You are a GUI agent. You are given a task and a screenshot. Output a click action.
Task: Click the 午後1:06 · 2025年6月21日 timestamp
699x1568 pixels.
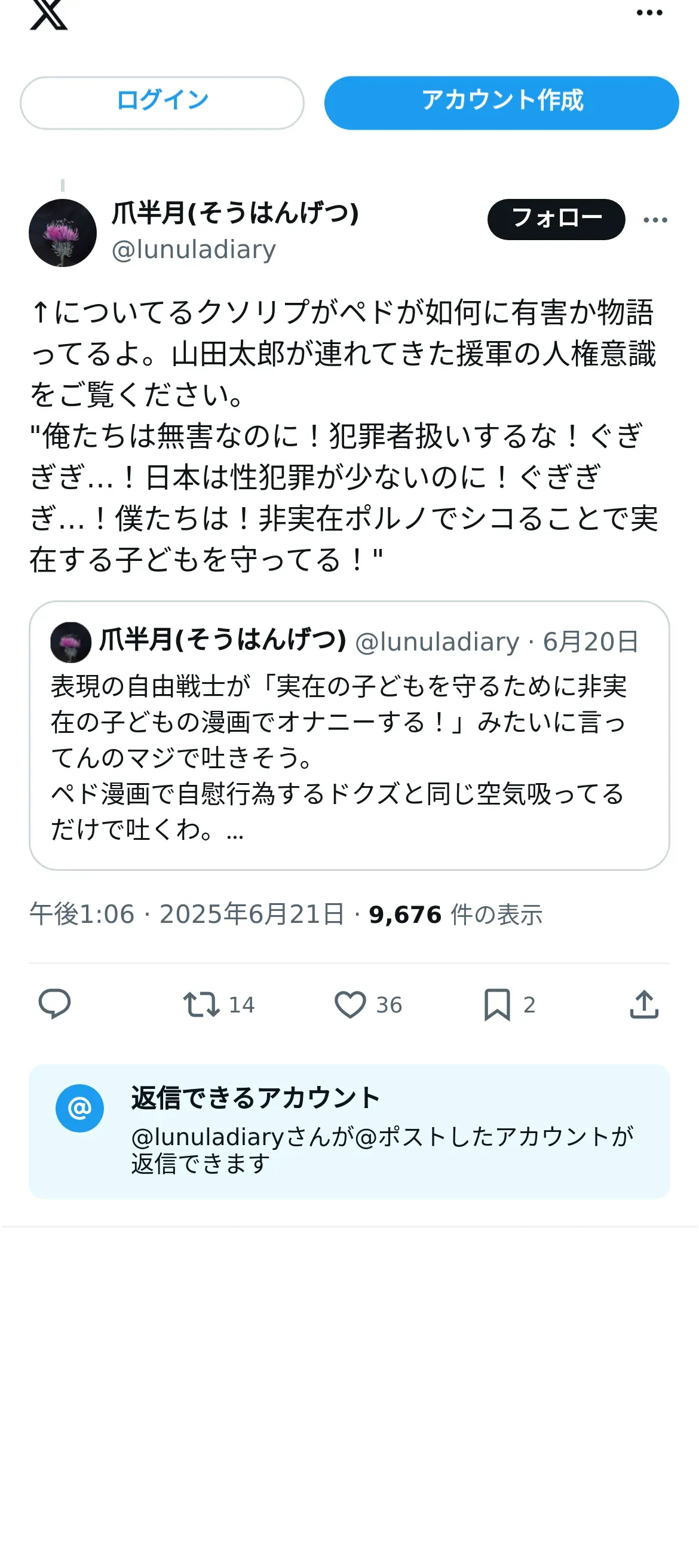coord(186,915)
